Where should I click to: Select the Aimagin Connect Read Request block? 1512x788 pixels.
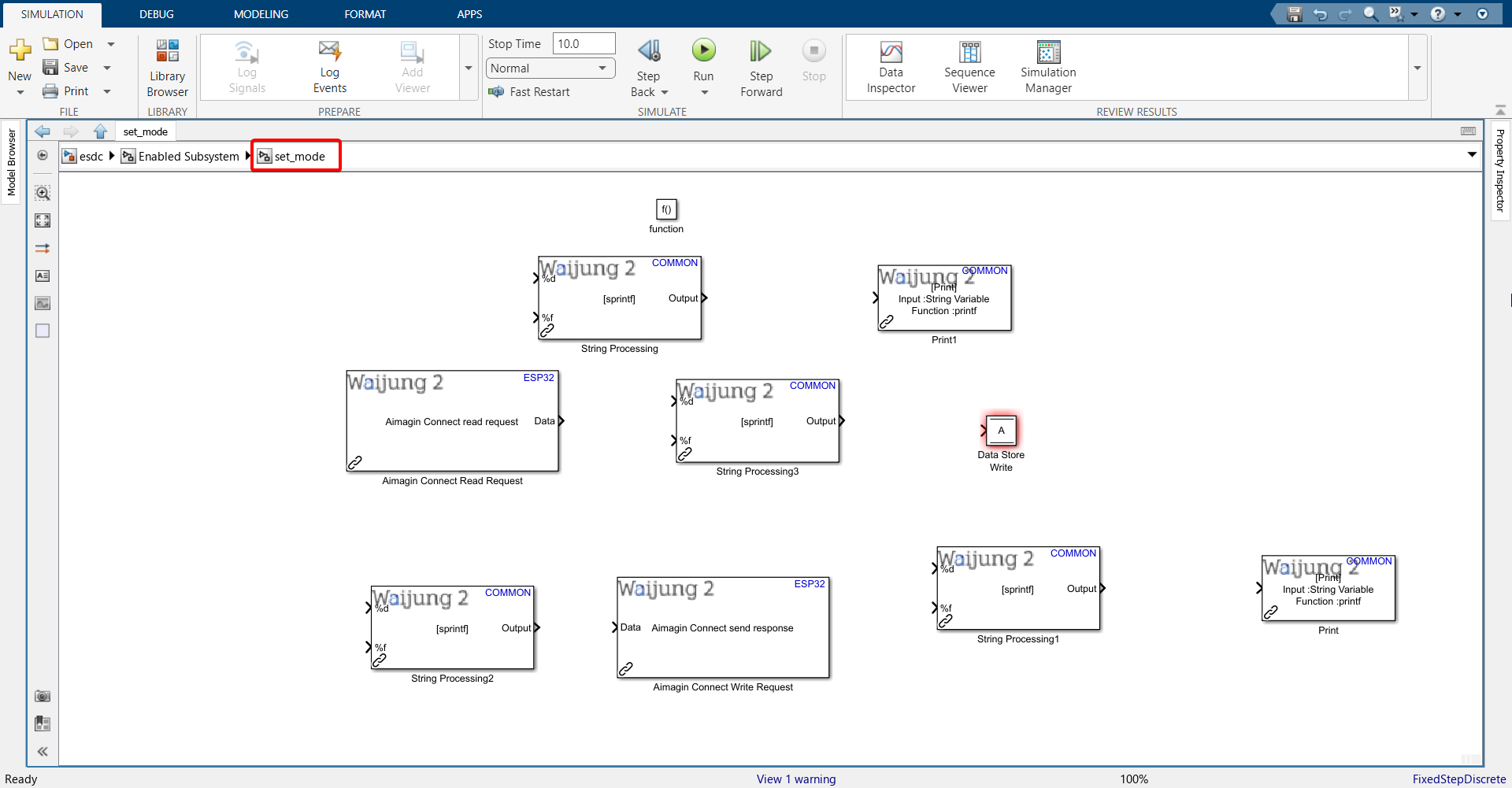453,421
